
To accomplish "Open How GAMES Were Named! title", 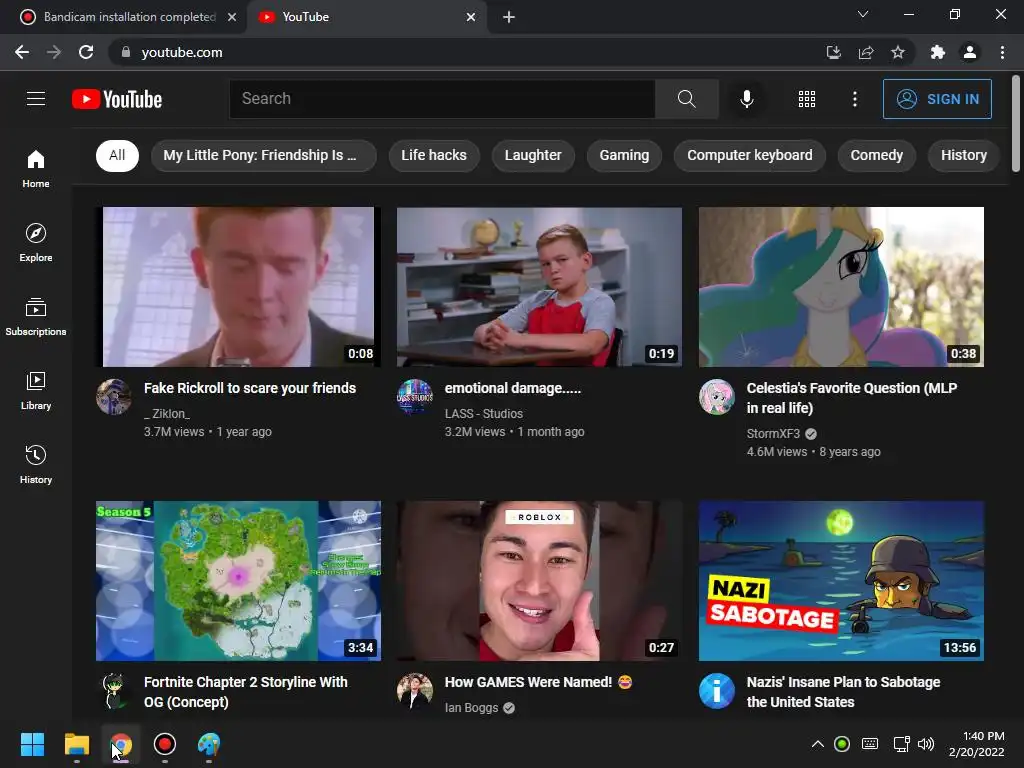I will pos(539,682).
